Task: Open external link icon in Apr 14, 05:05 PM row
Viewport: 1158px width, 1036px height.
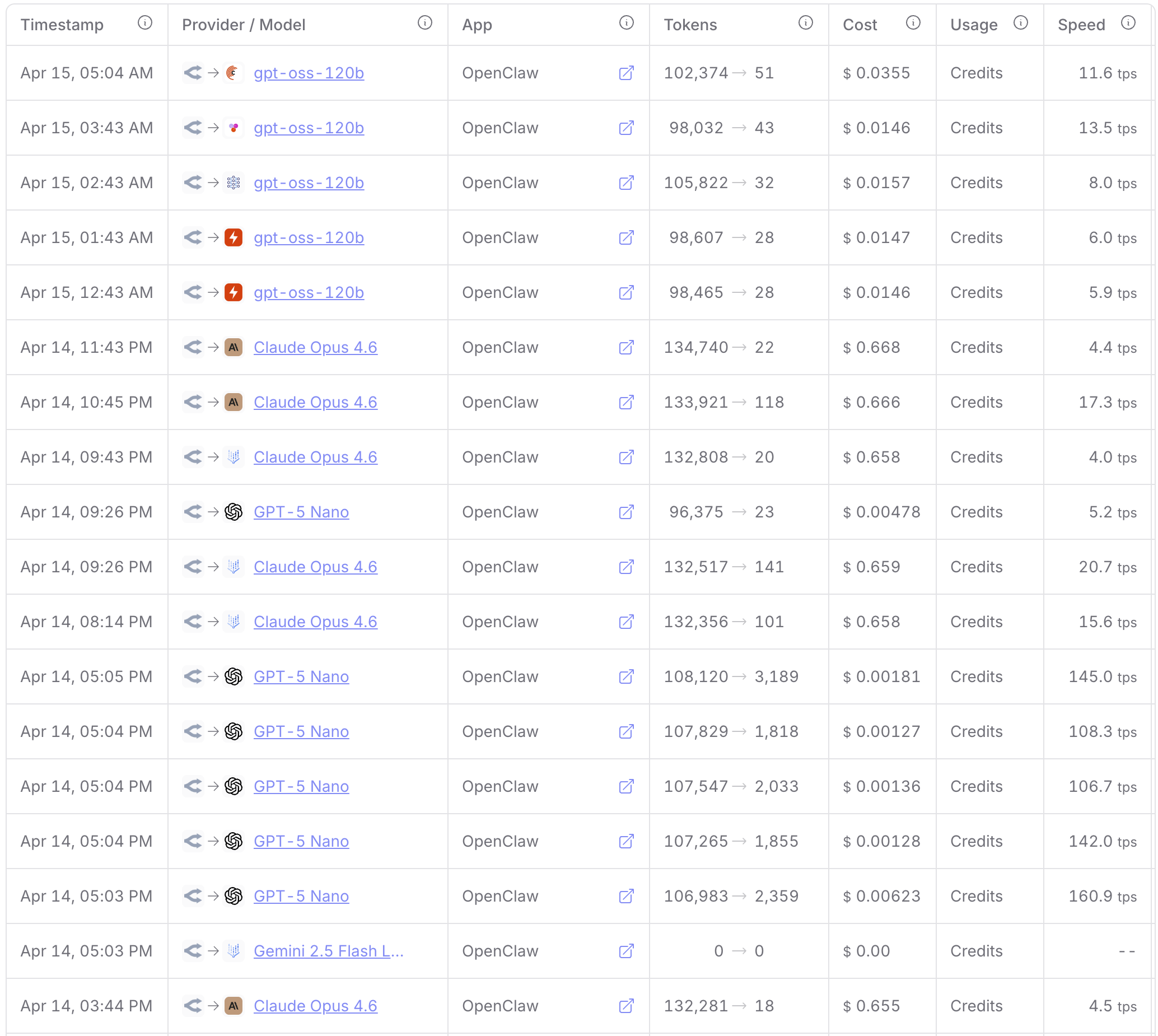Action: 627,677
